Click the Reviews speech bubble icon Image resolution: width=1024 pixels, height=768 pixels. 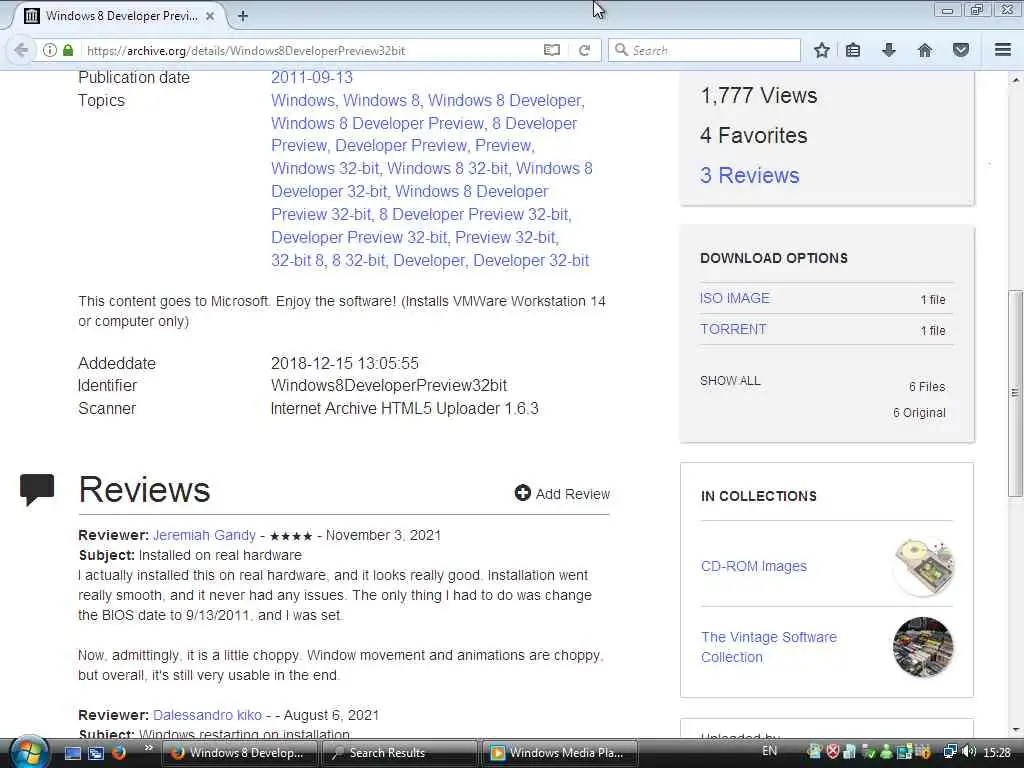point(37,489)
